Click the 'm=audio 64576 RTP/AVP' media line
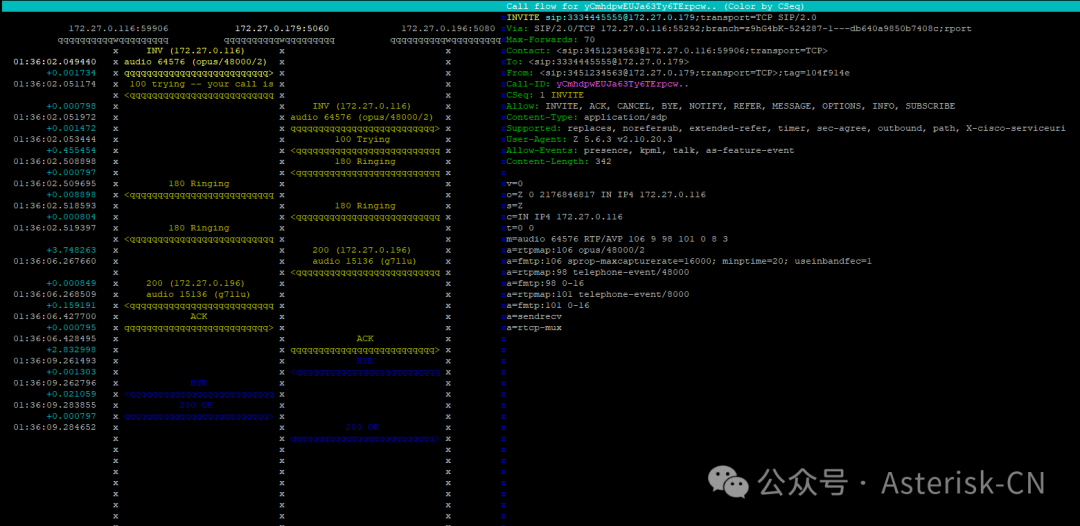Screen dimensions: 1080x526 point(617,240)
